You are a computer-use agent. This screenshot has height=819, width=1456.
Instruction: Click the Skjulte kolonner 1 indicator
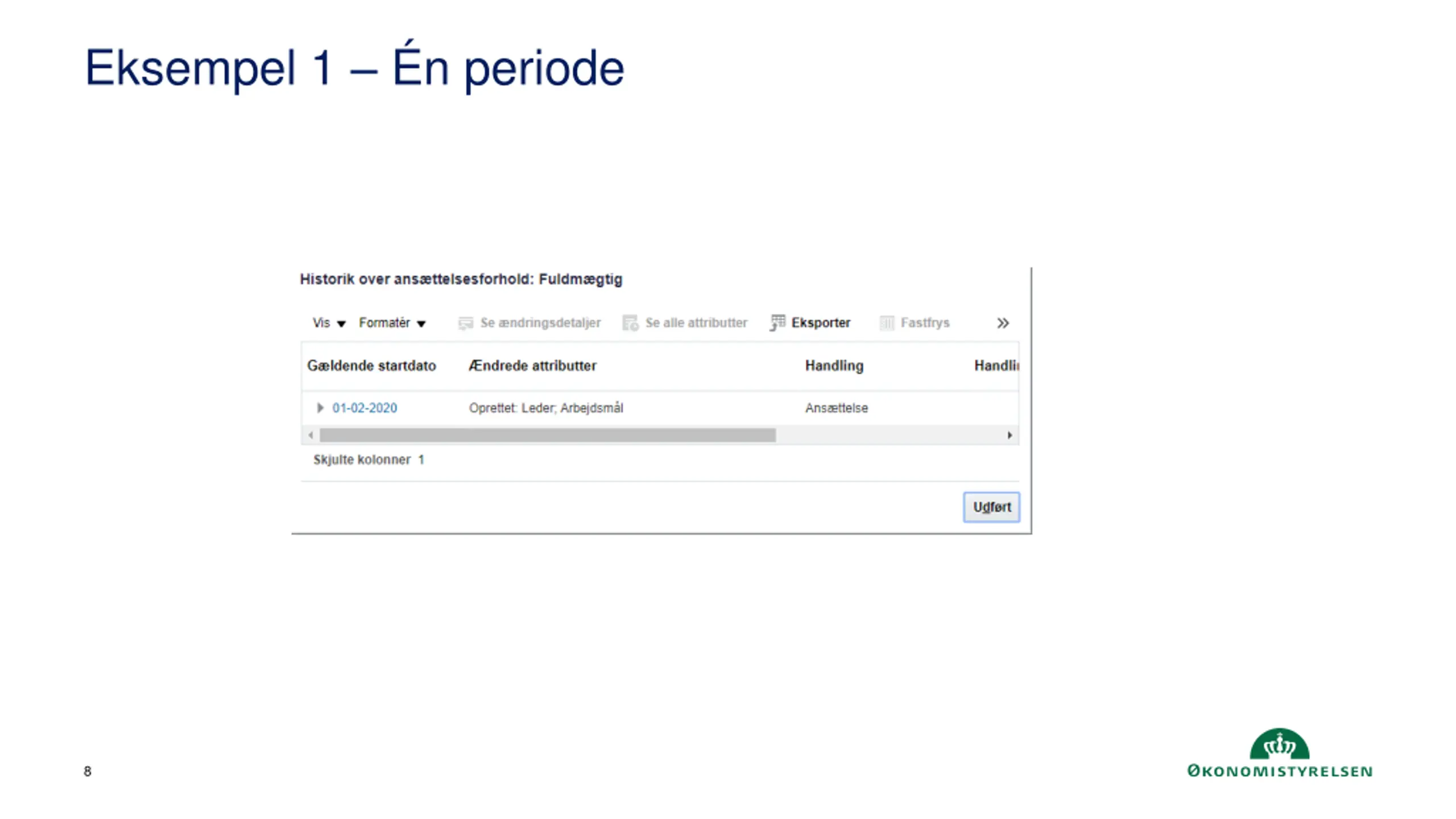pyautogui.click(x=369, y=460)
